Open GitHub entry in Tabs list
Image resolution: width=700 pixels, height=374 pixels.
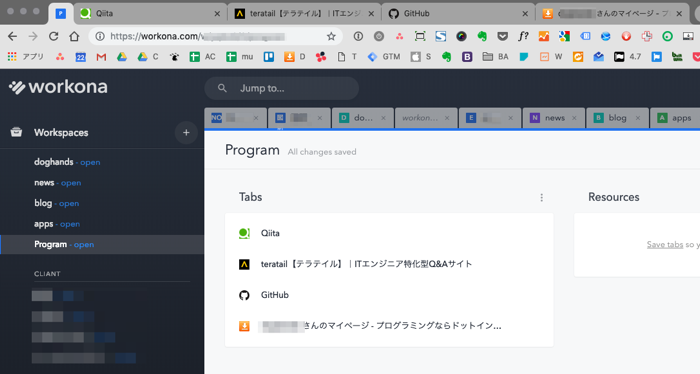coord(389,295)
